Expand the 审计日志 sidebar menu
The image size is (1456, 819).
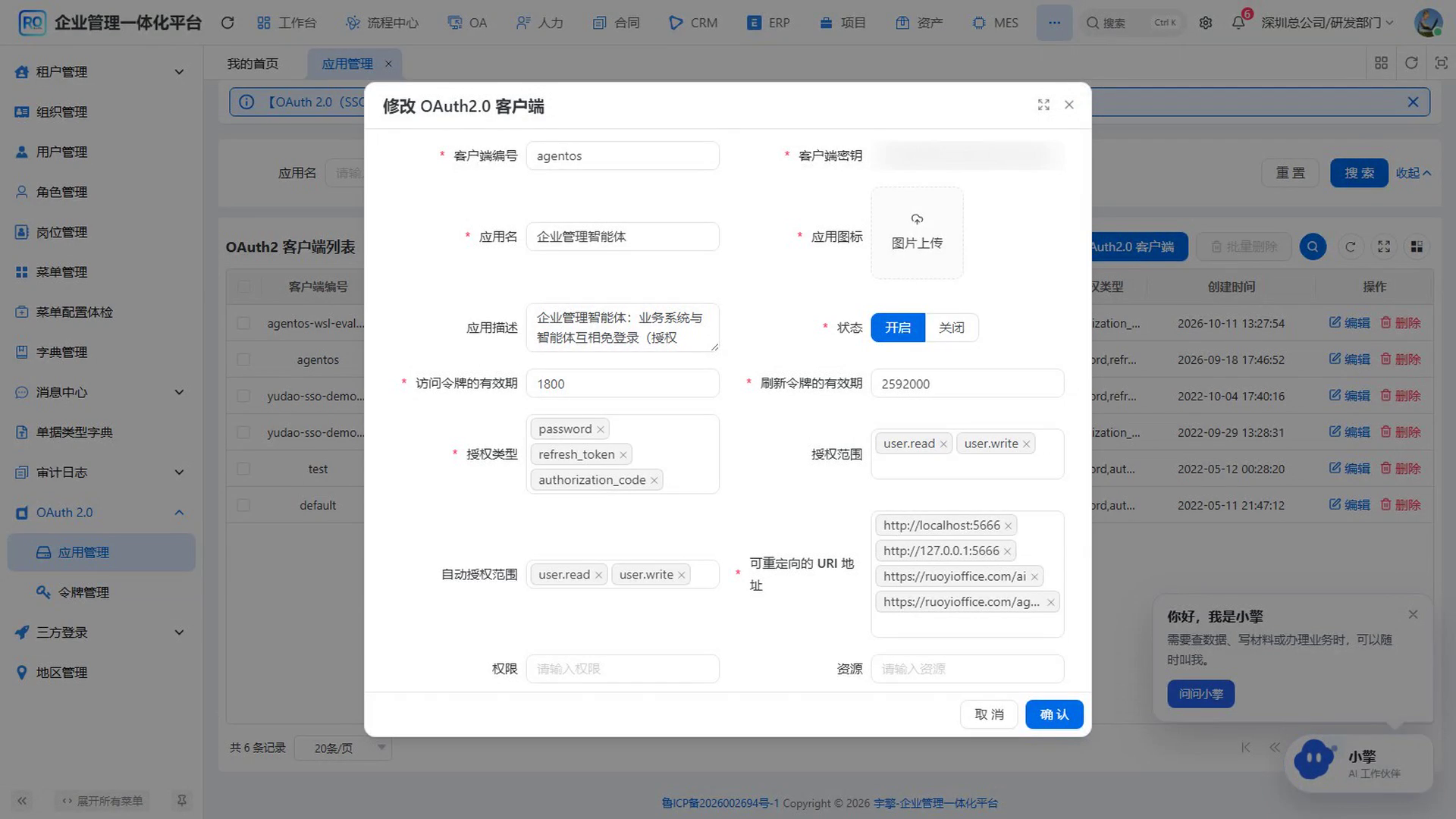point(101,472)
